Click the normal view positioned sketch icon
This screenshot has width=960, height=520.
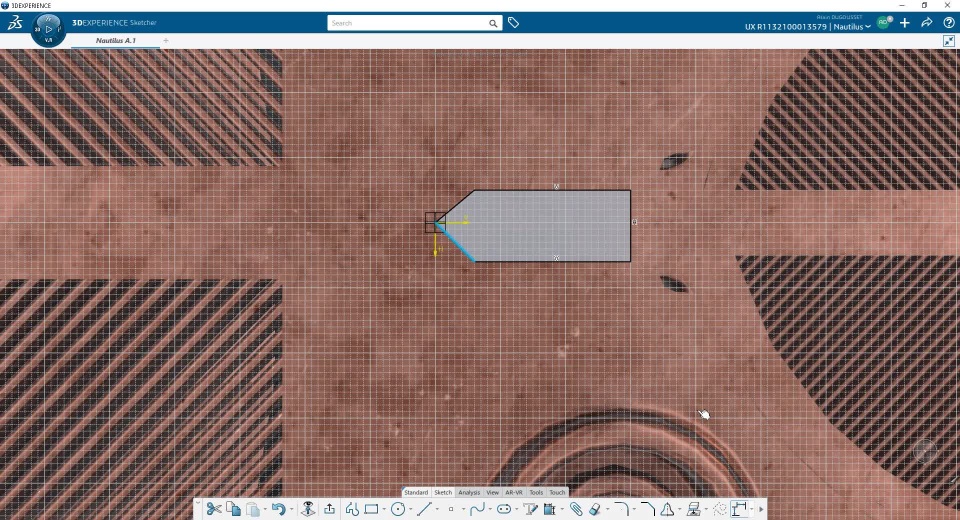308,509
